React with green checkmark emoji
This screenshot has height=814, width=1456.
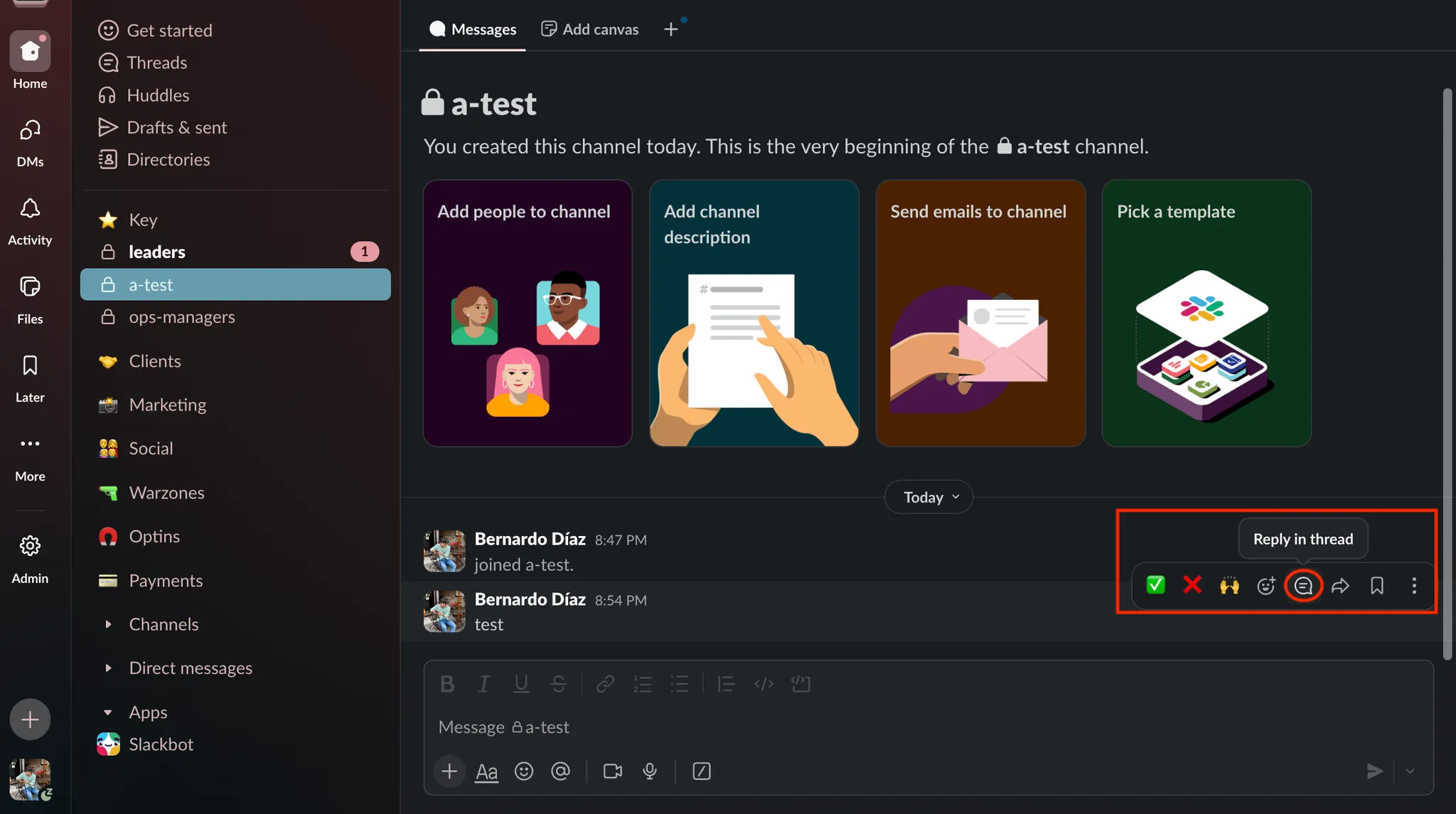point(1156,586)
